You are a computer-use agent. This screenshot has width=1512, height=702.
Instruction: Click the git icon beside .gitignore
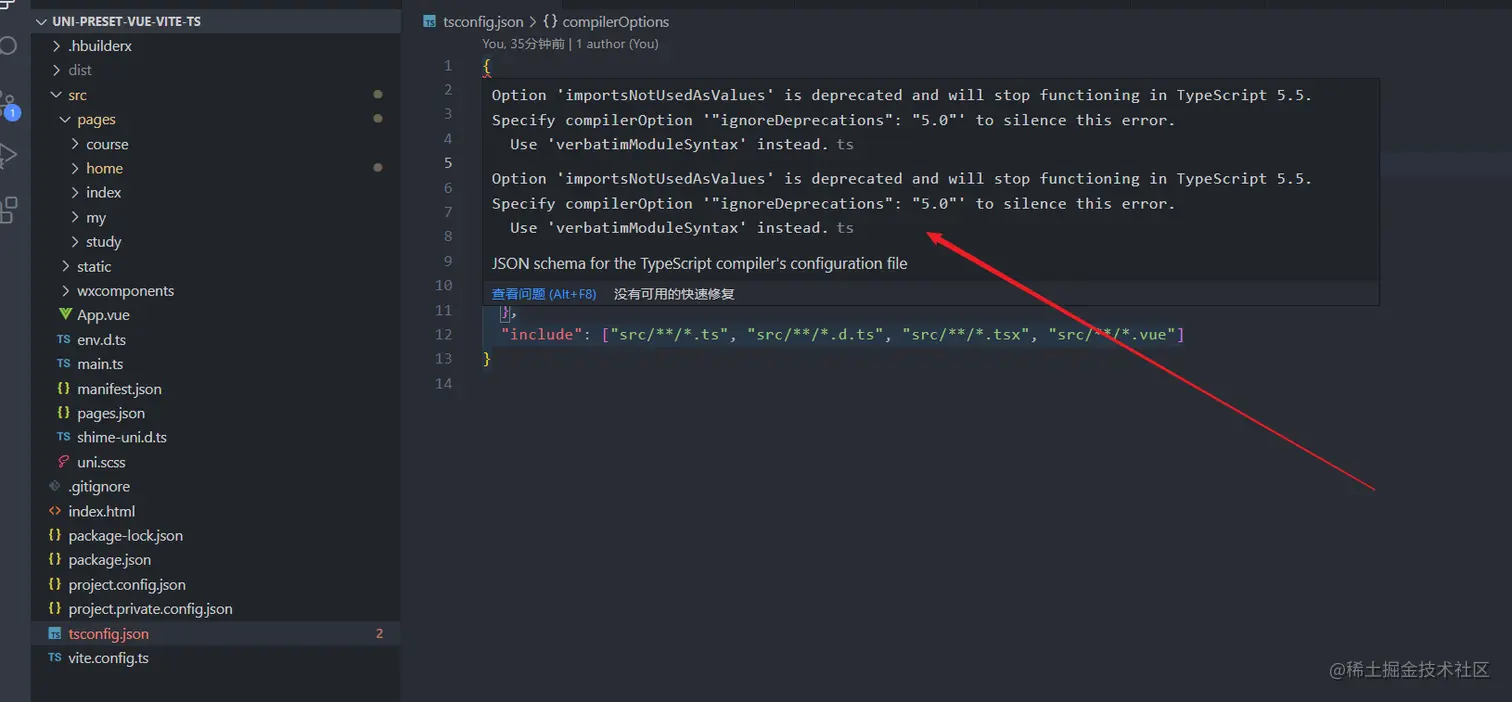click(55, 486)
